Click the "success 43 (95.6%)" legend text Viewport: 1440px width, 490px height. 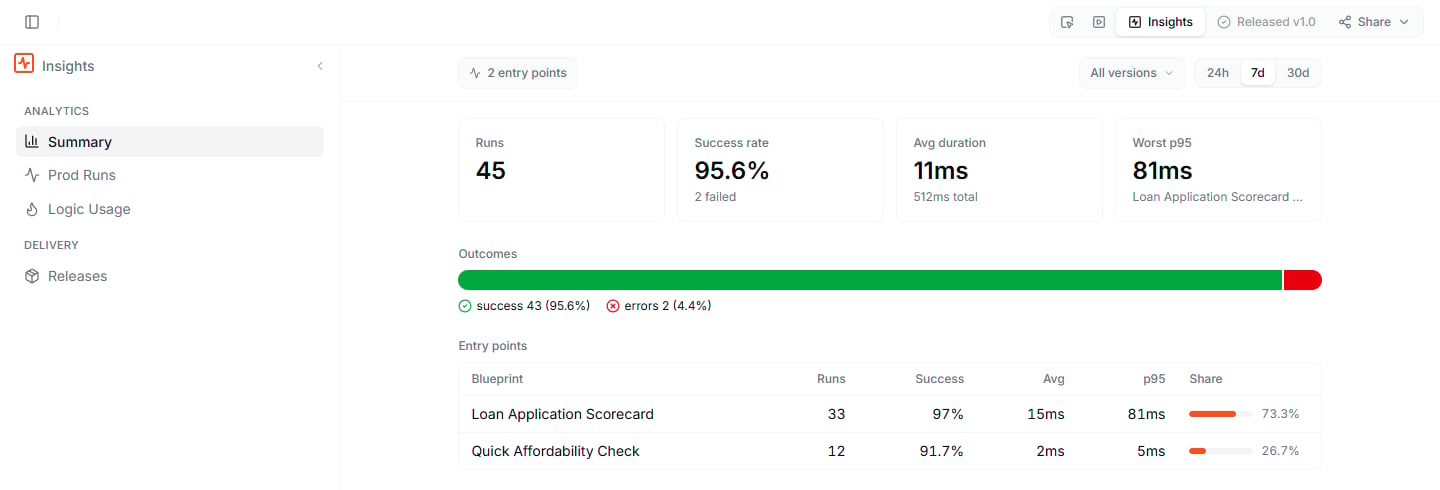click(x=533, y=306)
